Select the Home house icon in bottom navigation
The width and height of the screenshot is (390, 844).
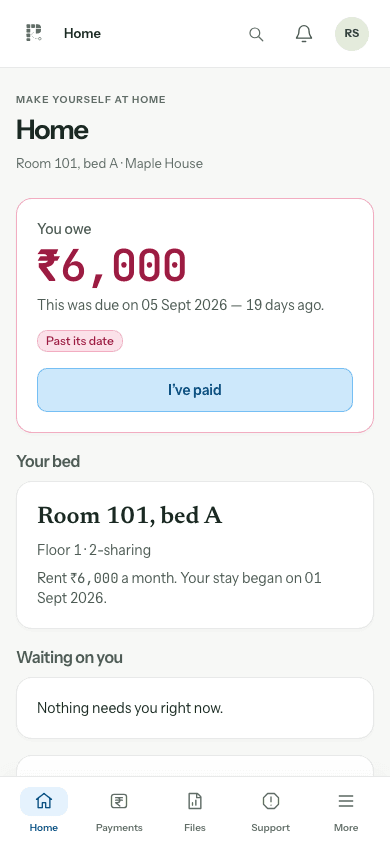click(x=44, y=801)
